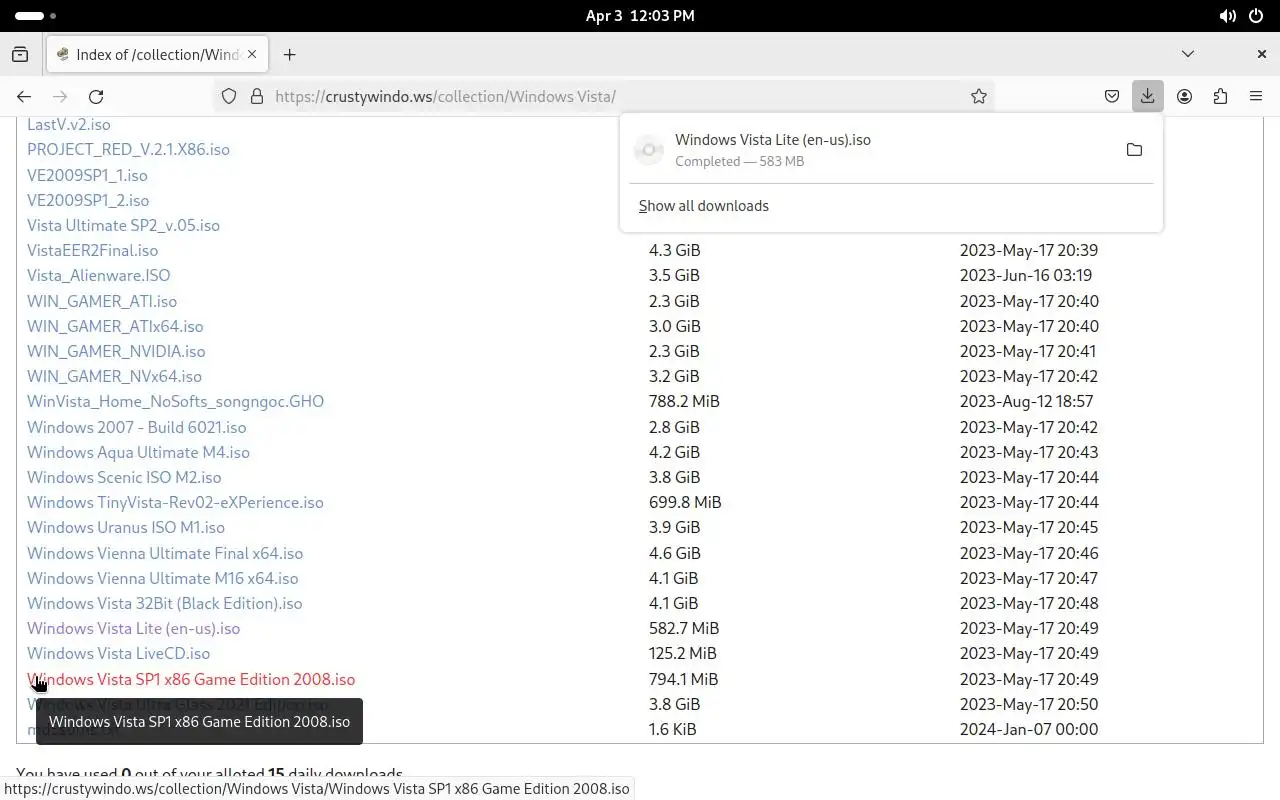Open the Firefox account menu
1280x800 pixels.
pos(1184,97)
